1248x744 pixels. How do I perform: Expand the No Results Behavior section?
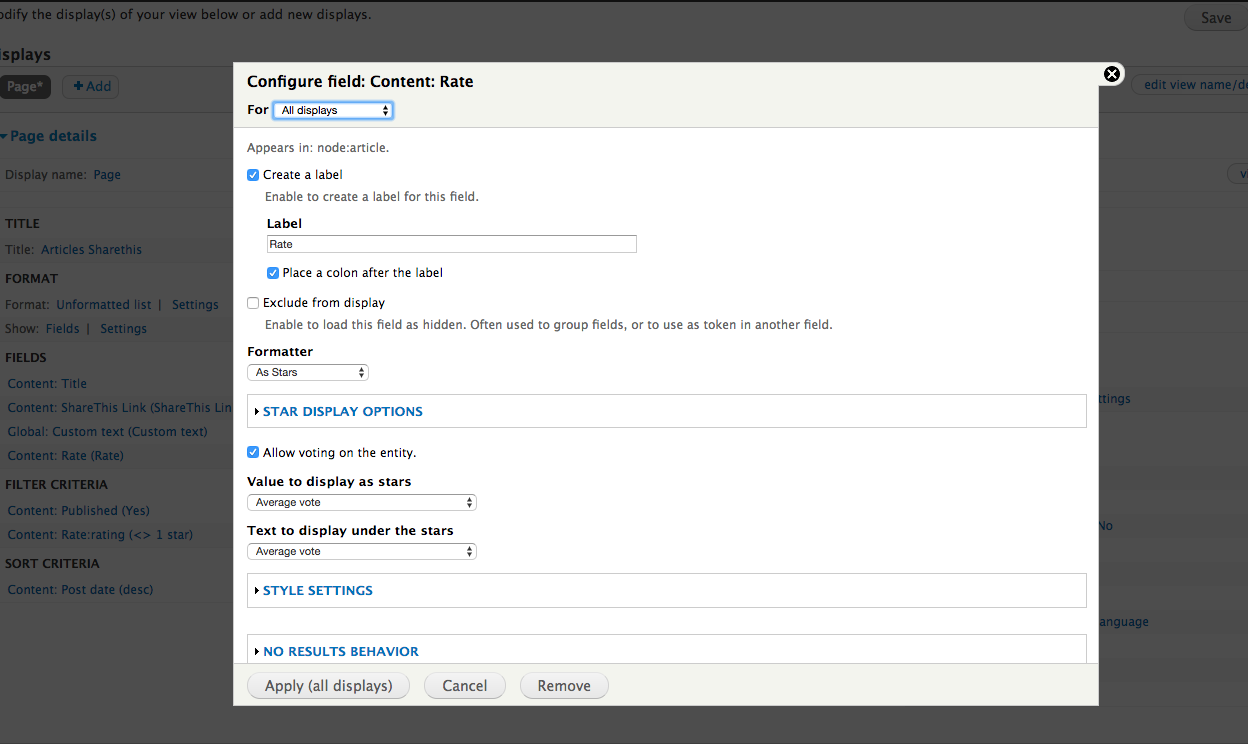pos(340,651)
